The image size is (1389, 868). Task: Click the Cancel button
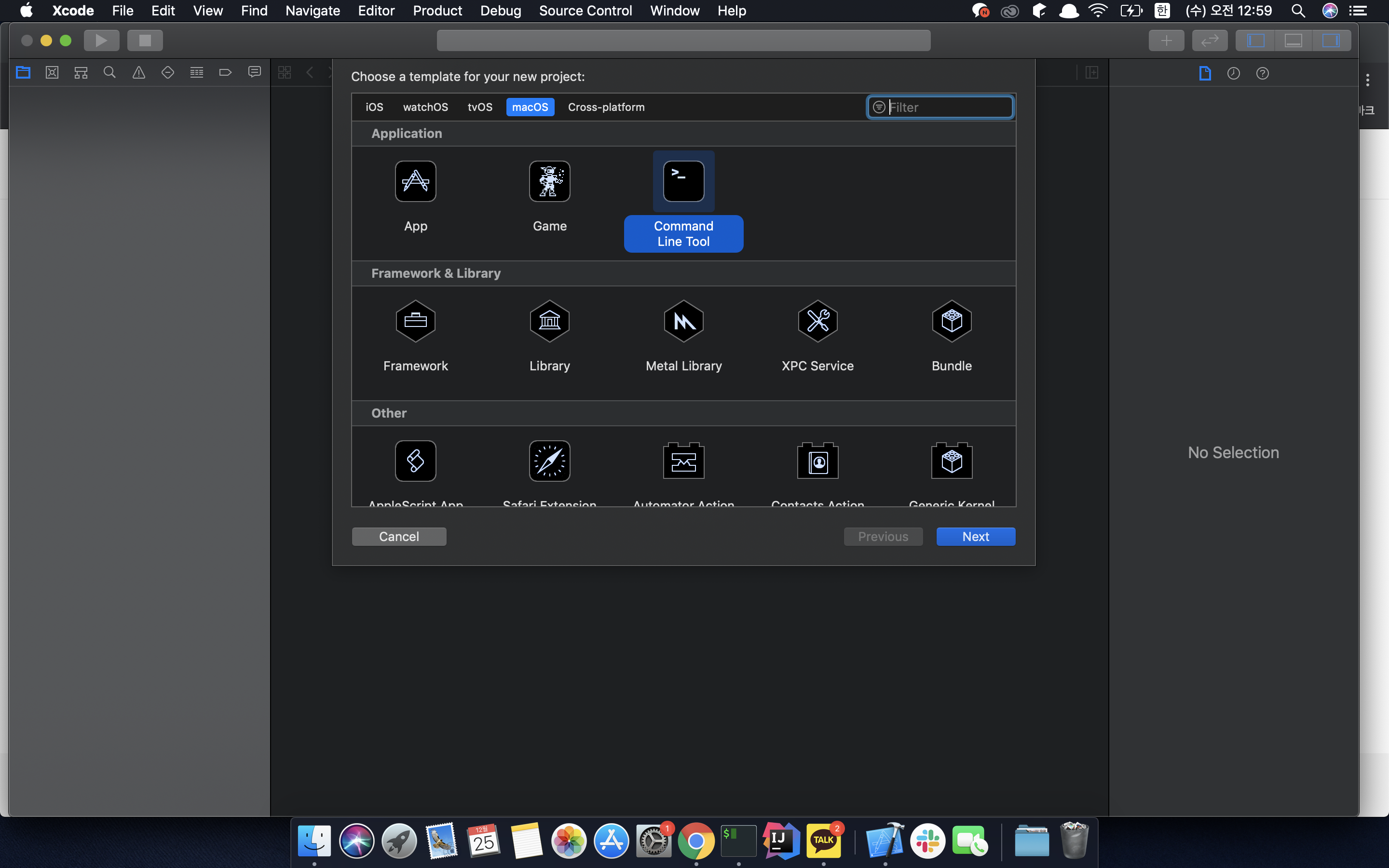click(399, 536)
